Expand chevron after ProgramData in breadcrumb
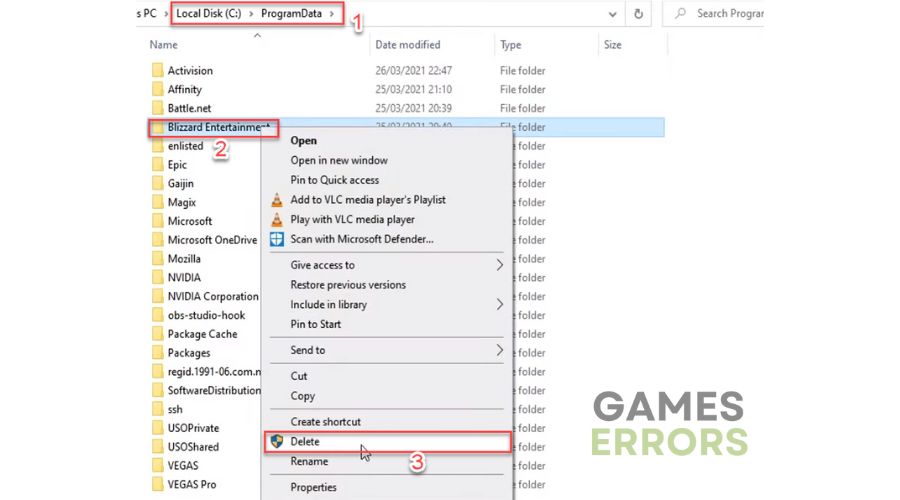Screen dimensions: 900x500 click(x=332, y=14)
